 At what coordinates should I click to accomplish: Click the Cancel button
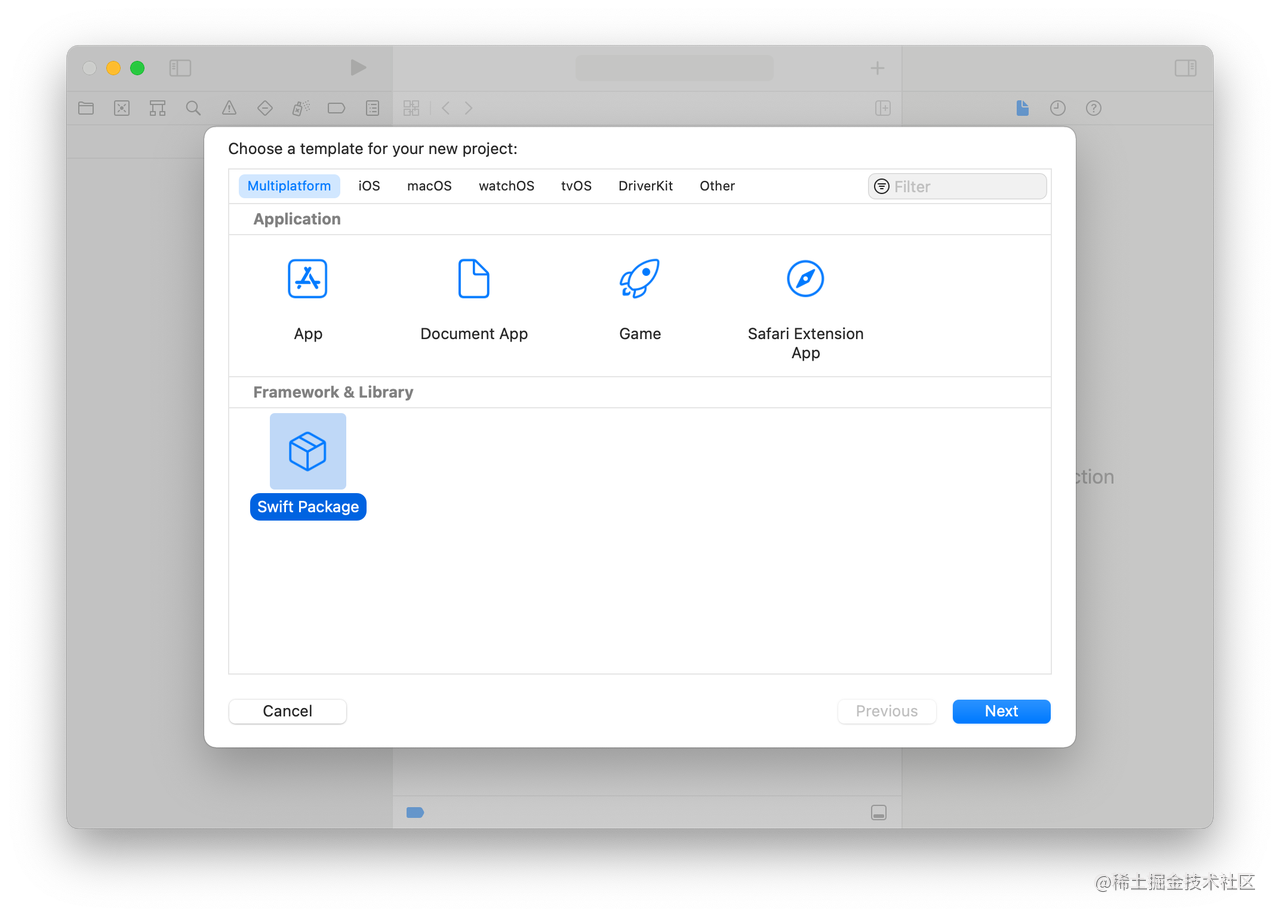[288, 711]
